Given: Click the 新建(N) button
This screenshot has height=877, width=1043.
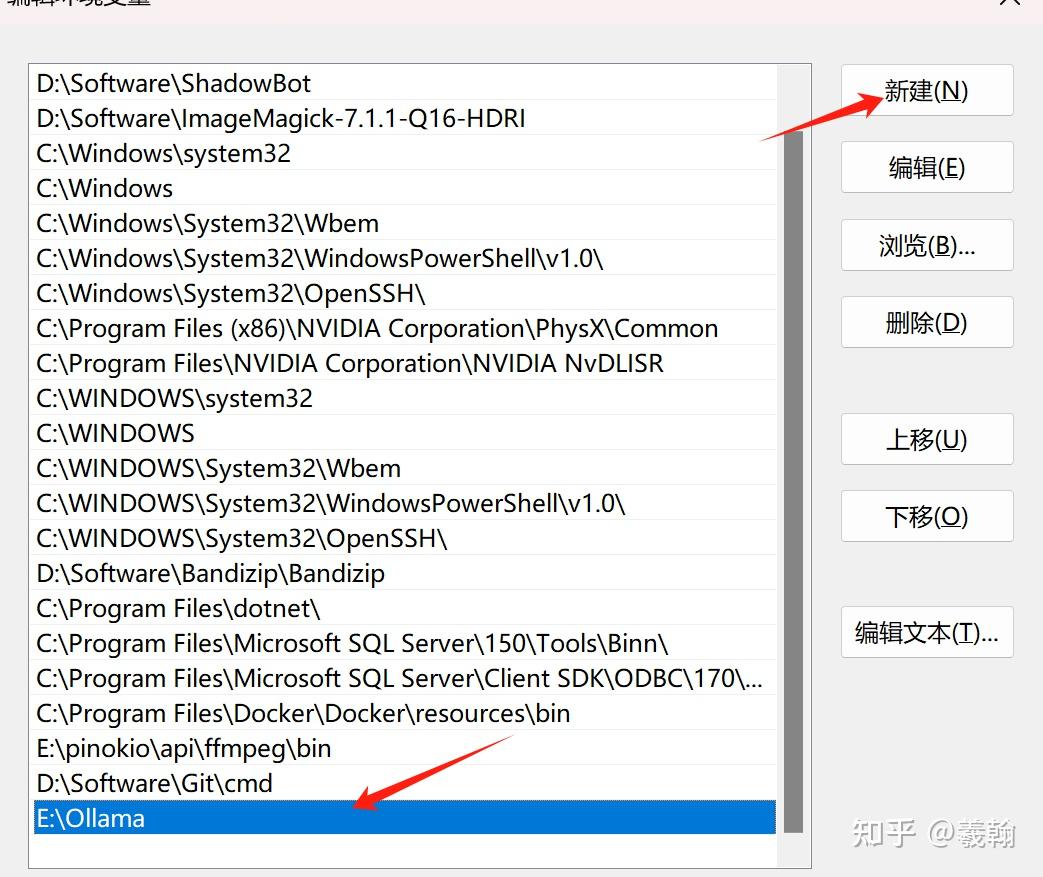Looking at the screenshot, I should (x=927, y=90).
